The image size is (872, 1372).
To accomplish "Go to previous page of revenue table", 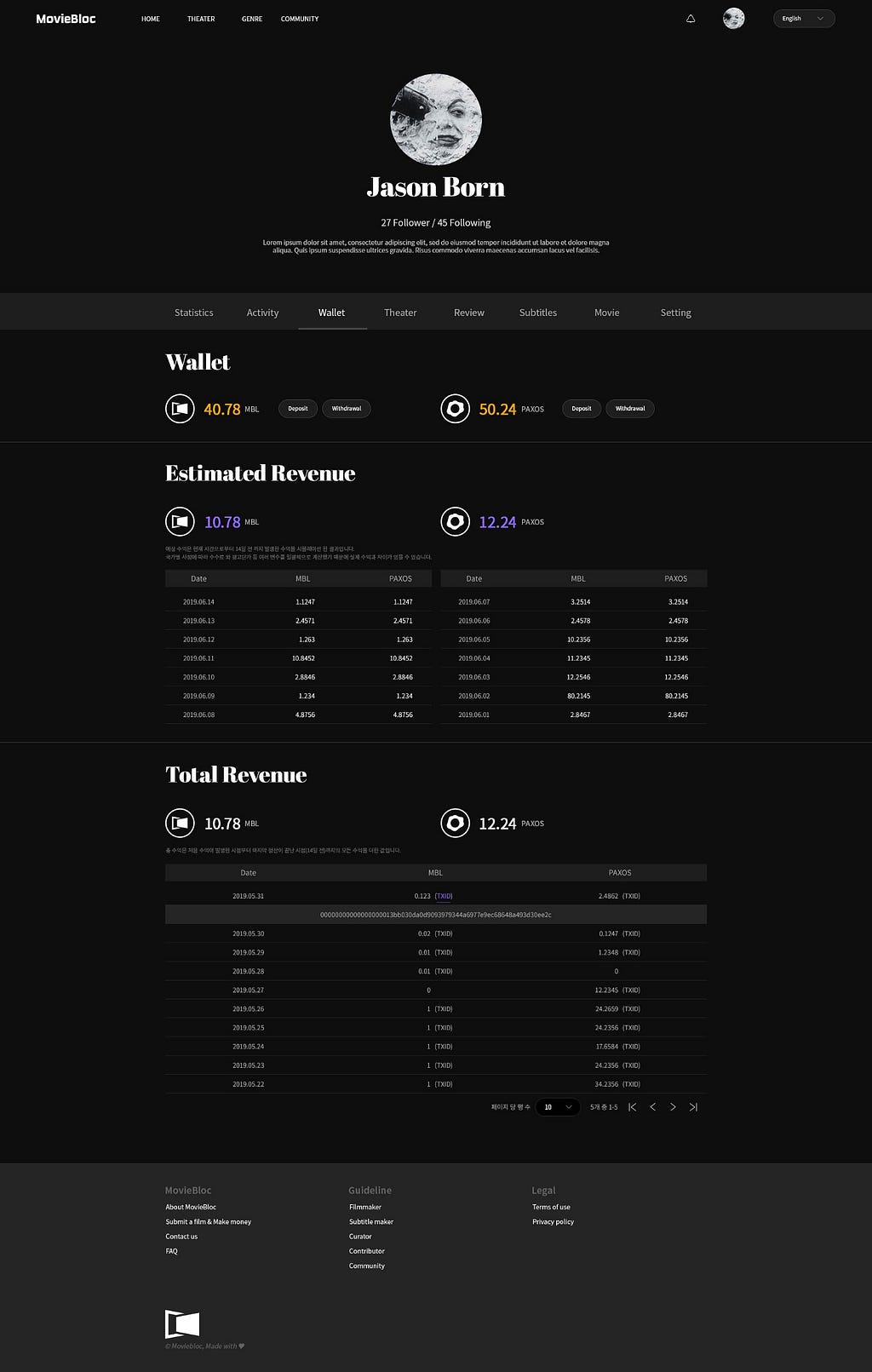I will (652, 1107).
